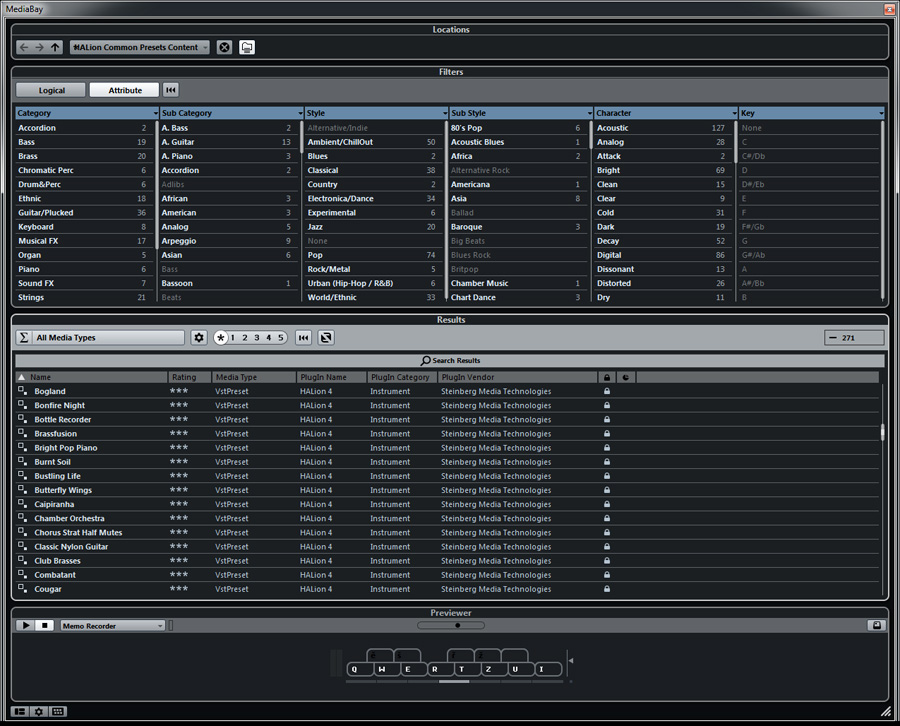Play the preview in the Previewer

point(25,626)
